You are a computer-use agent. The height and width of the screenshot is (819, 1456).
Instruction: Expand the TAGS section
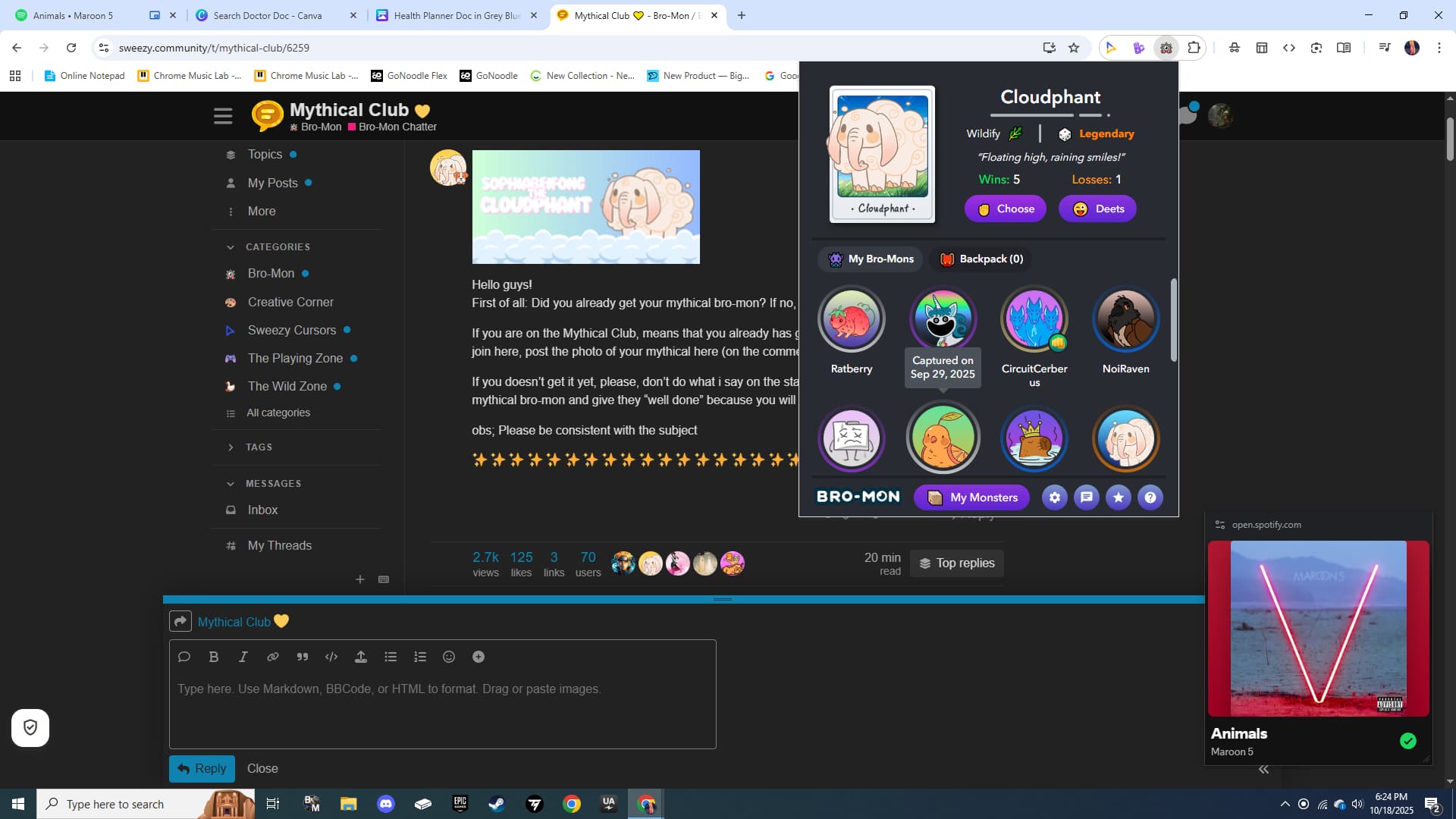point(231,447)
